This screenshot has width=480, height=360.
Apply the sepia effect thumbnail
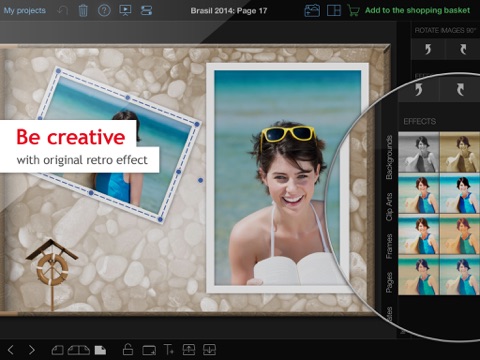pos(460,152)
